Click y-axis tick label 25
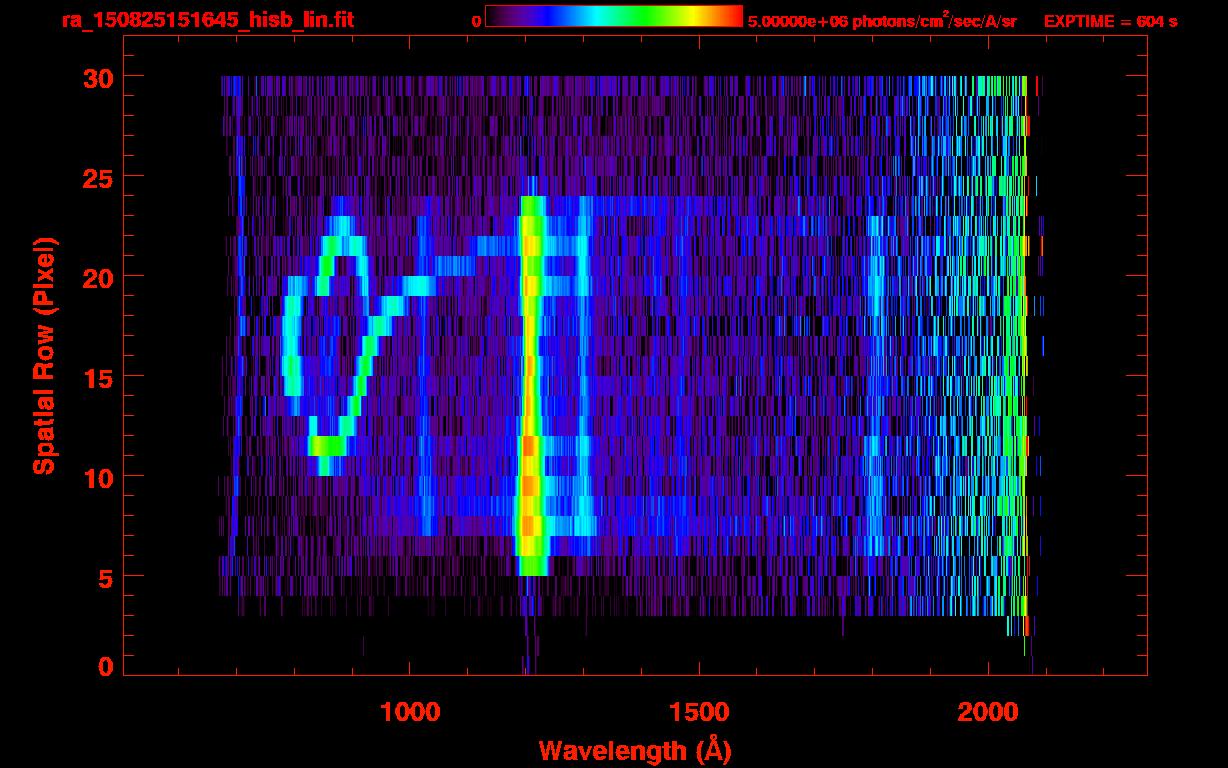Image resolution: width=1228 pixels, height=768 pixels. (x=97, y=177)
